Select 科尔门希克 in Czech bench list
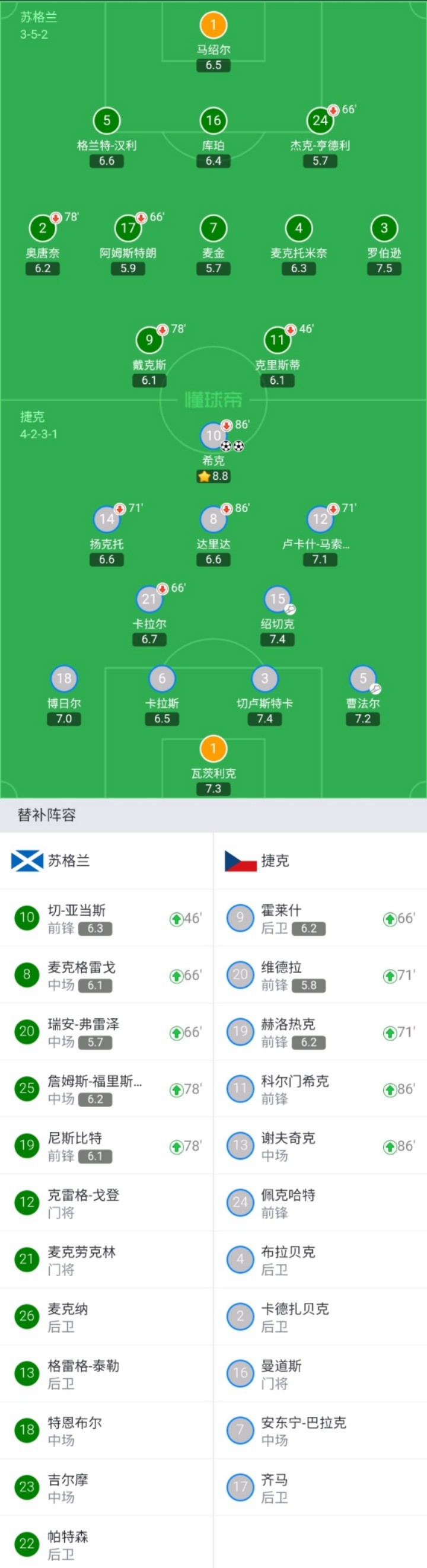This screenshot has width=427, height=1568. coord(320,1089)
